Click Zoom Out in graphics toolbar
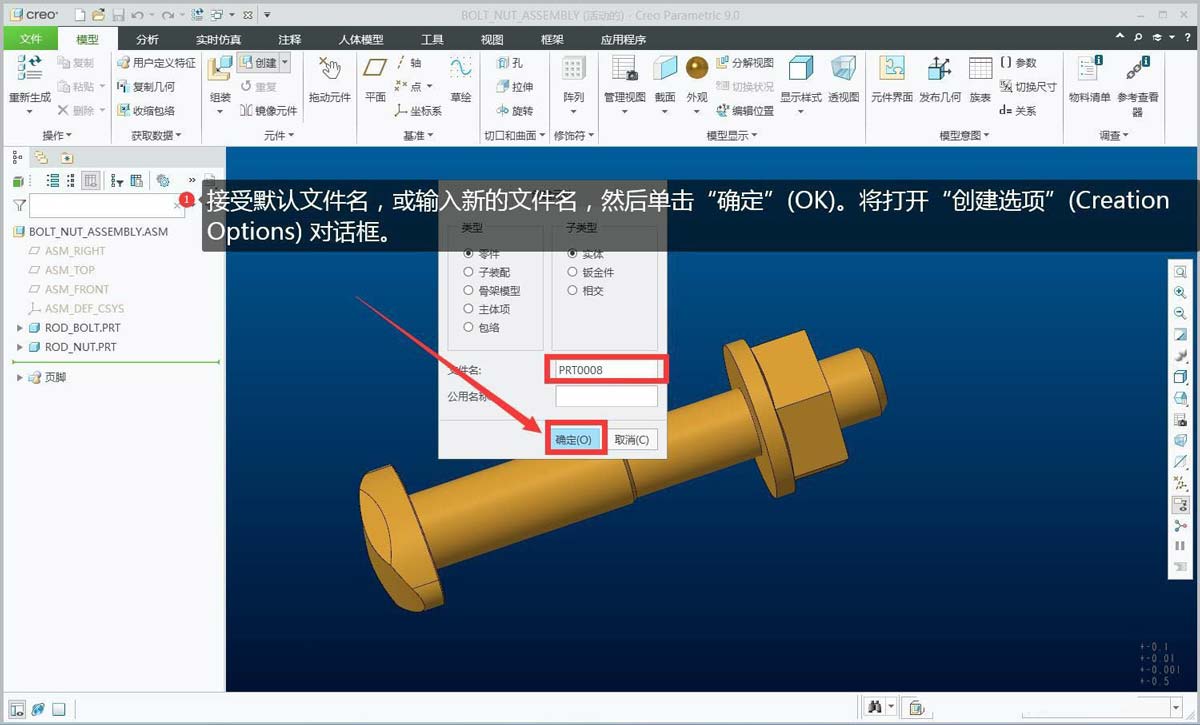Viewport: 1200px width, 725px height. 1180,313
